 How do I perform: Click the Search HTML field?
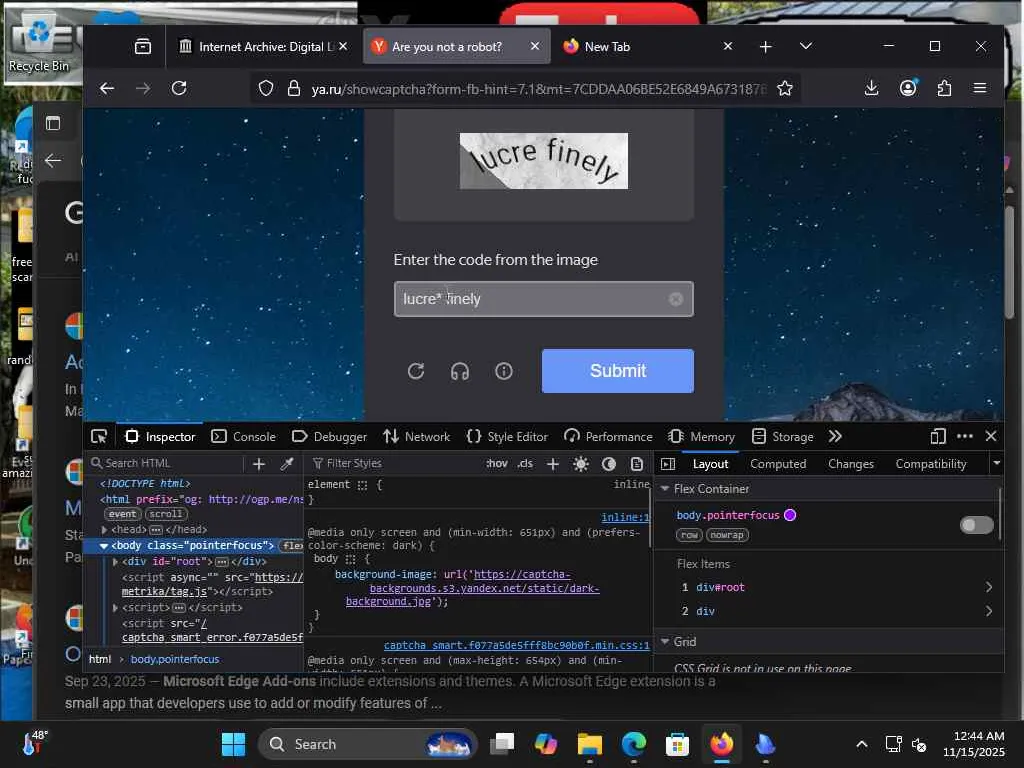click(x=167, y=463)
